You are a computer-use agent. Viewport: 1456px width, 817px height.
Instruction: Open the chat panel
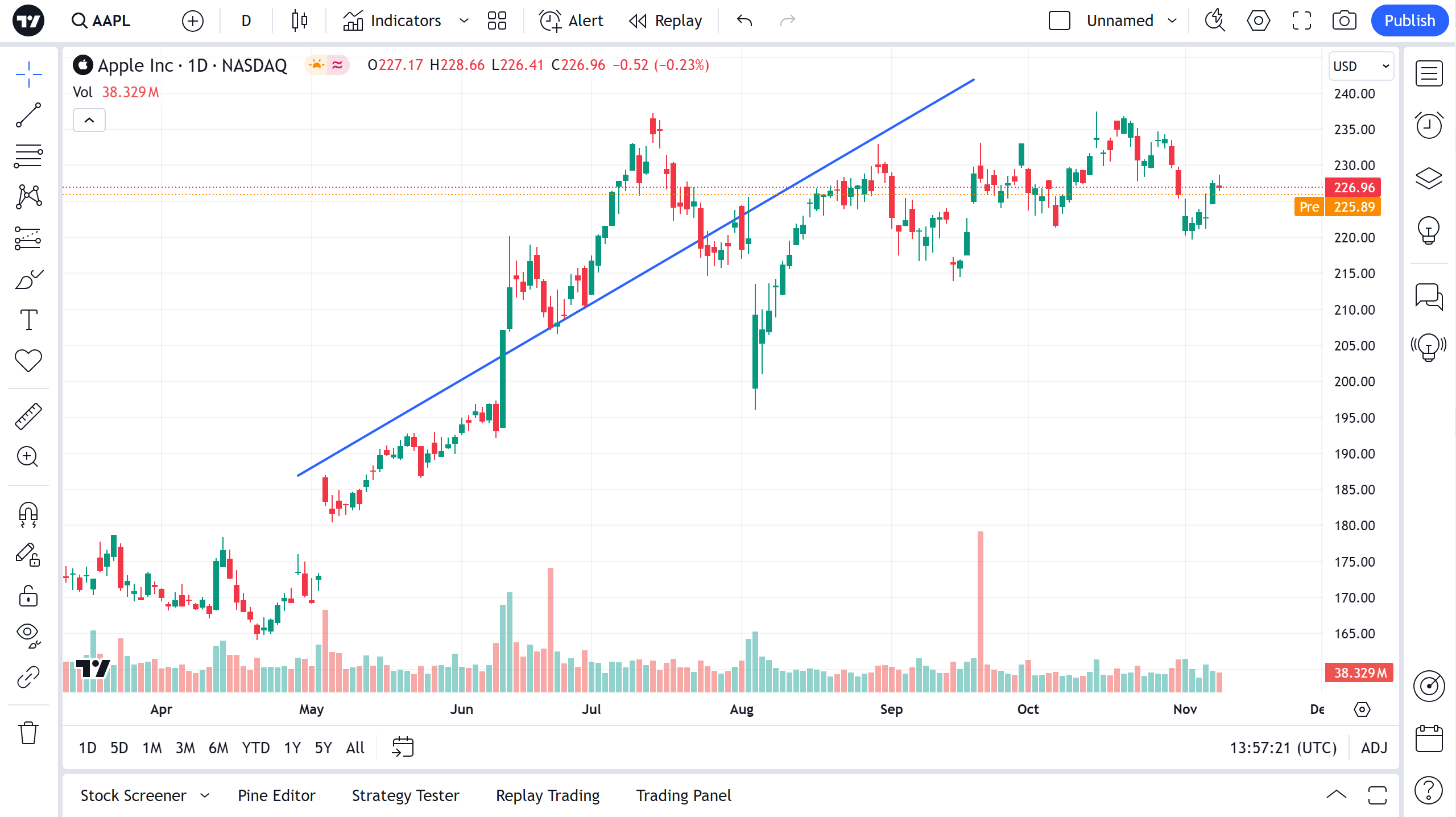coord(1429,297)
